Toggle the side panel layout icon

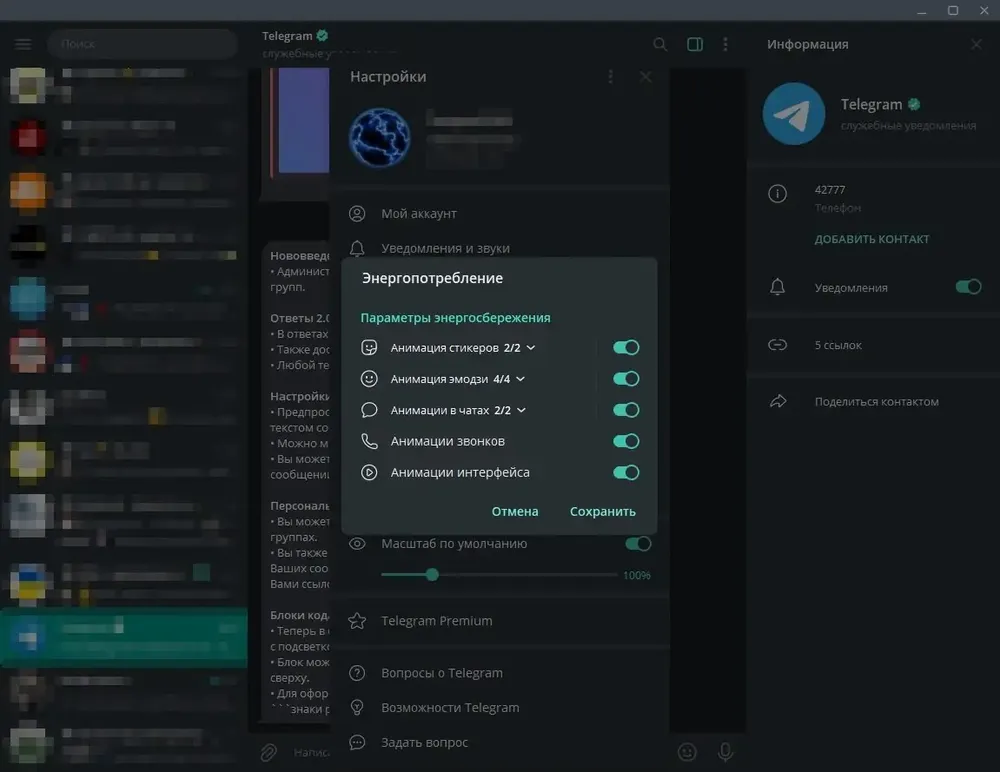695,44
